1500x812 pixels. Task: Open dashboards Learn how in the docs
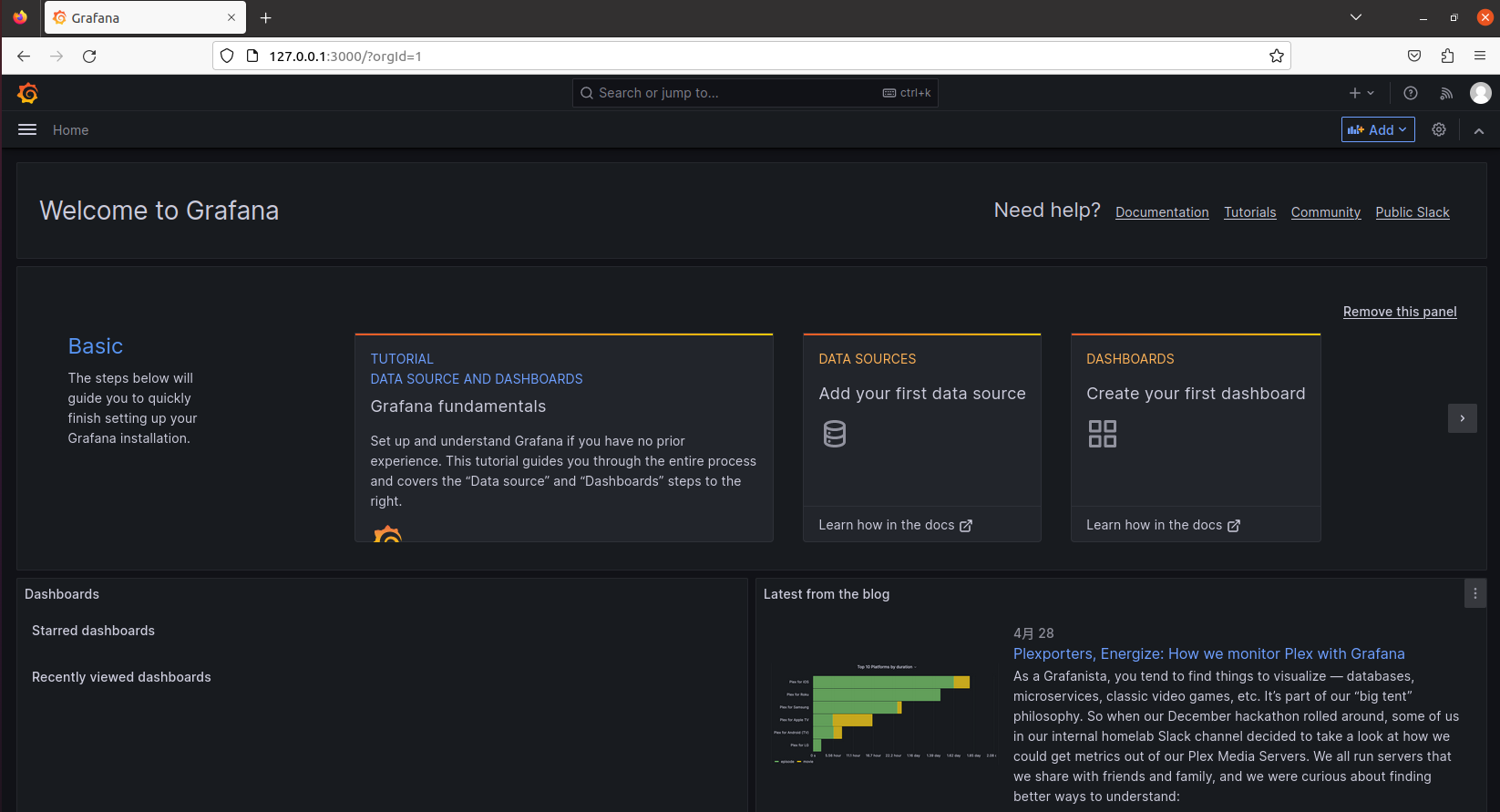click(1163, 525)
